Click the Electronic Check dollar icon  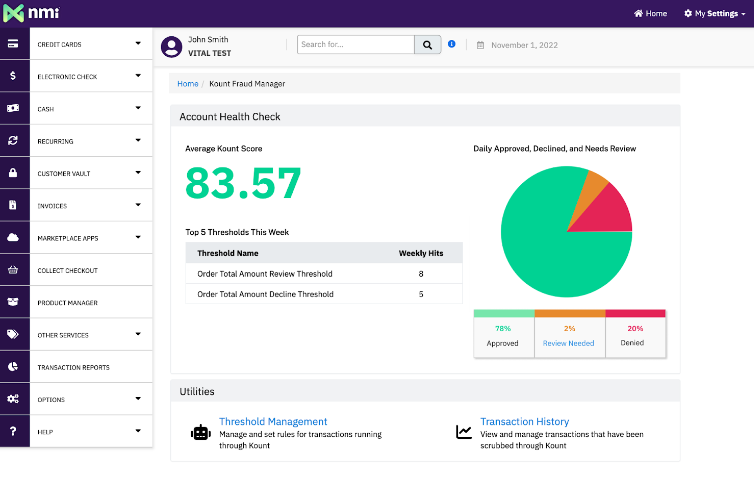tap(13, 76)
